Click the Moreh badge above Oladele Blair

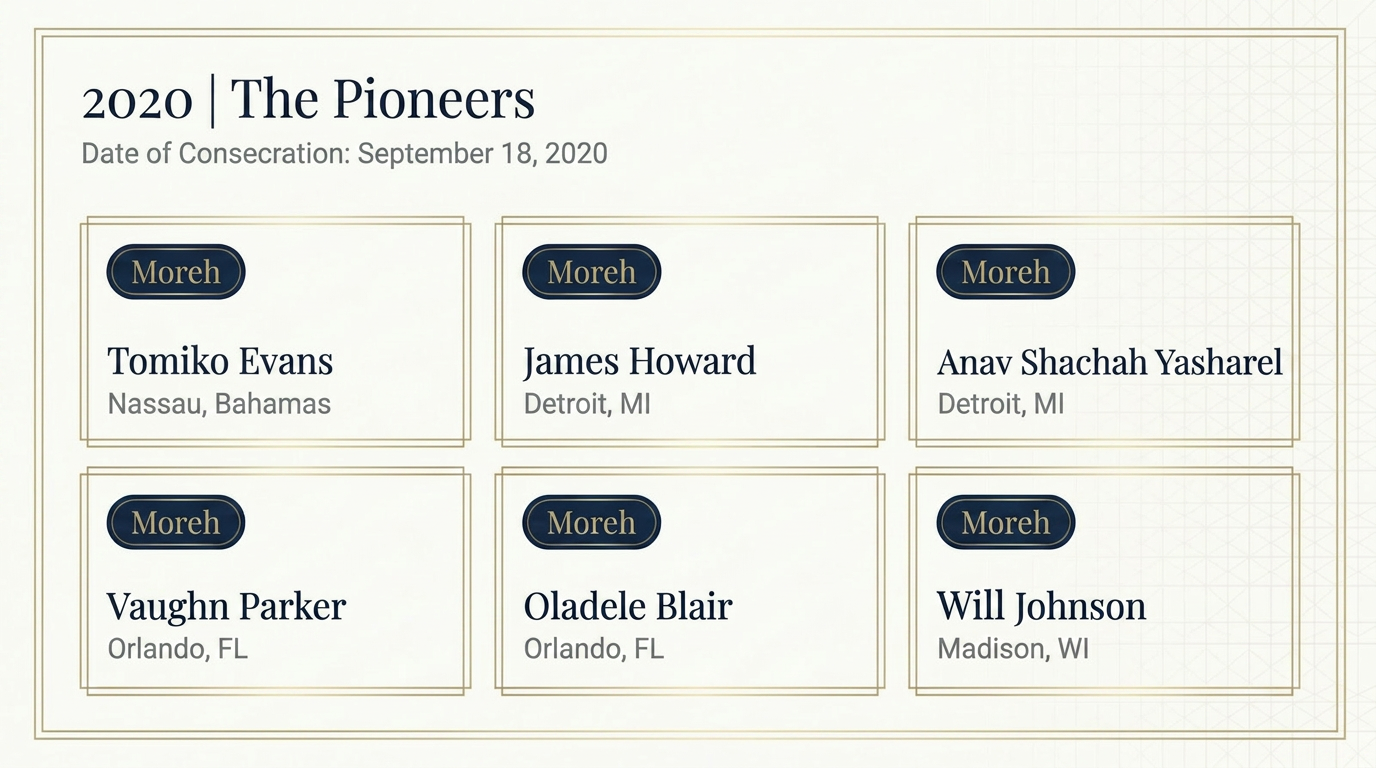[592, 522]
